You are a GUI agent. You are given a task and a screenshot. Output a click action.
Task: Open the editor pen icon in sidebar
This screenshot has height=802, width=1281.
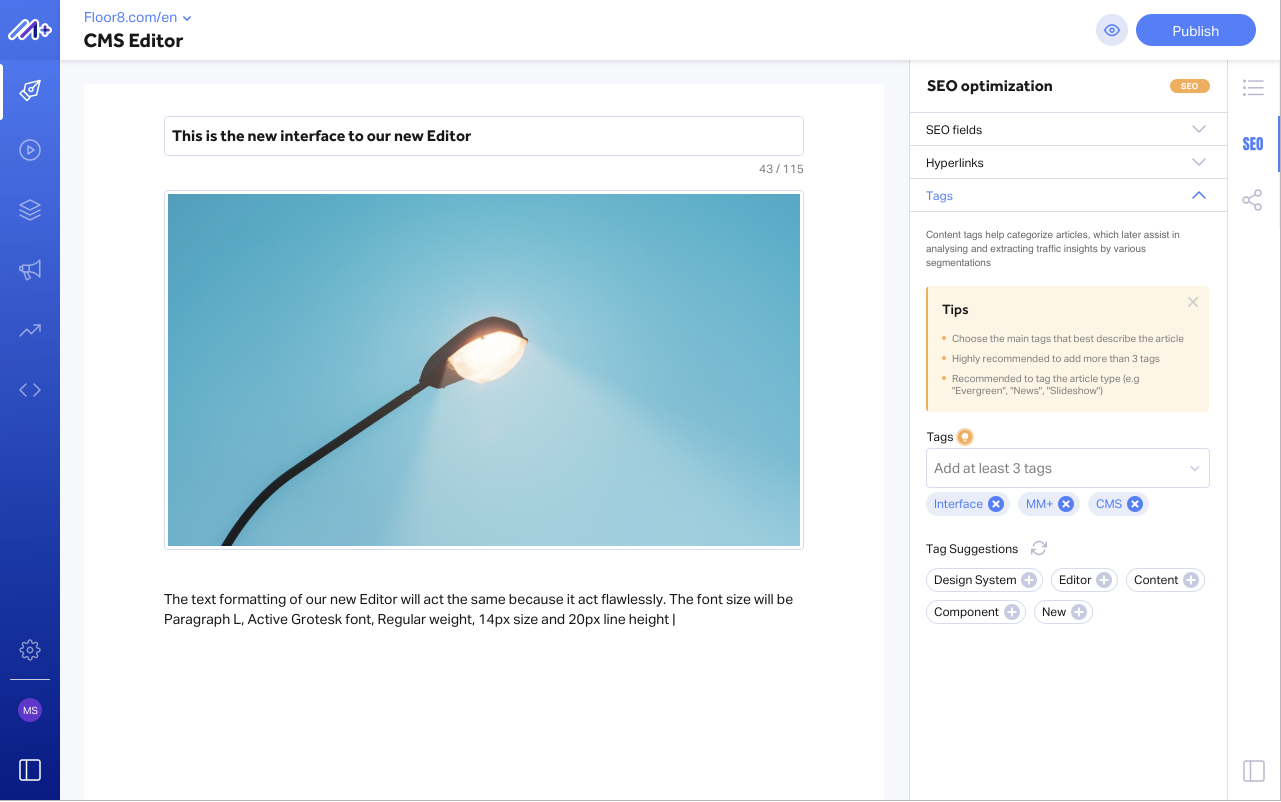30,92
